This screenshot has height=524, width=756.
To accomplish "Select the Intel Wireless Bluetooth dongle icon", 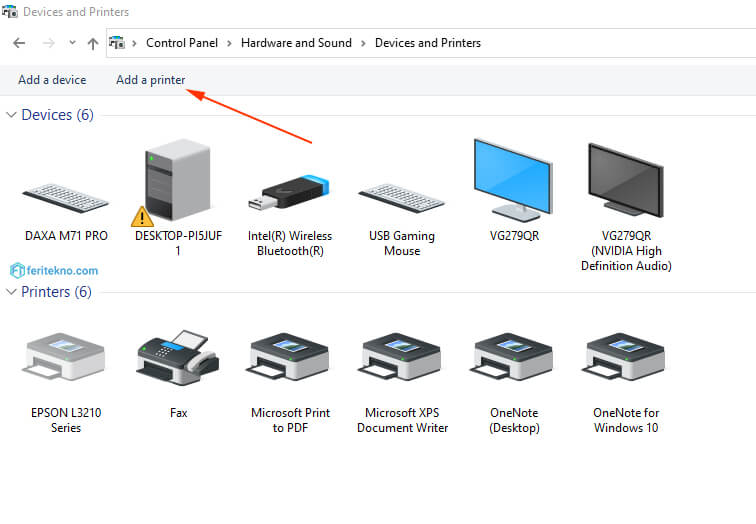I will point(289,193).
